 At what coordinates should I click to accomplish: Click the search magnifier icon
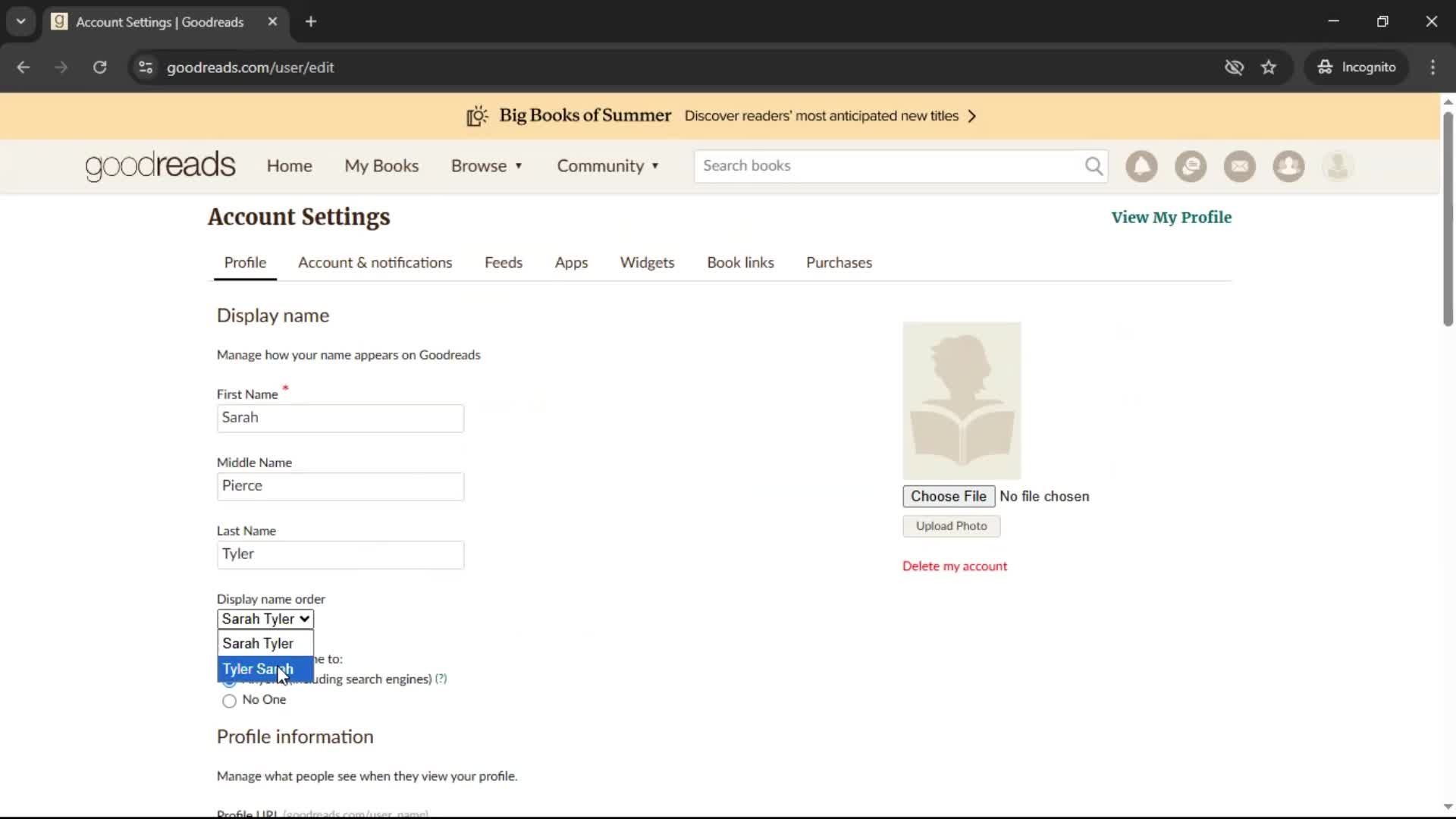(1094, 166)
